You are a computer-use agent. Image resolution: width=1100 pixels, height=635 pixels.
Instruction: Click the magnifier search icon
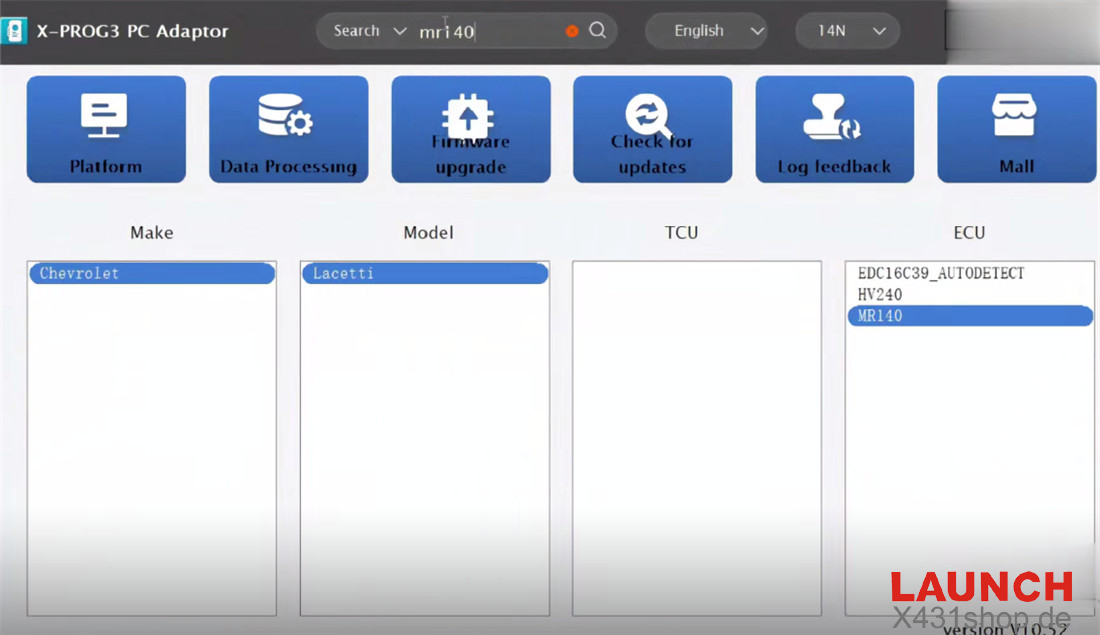(597, 30)
